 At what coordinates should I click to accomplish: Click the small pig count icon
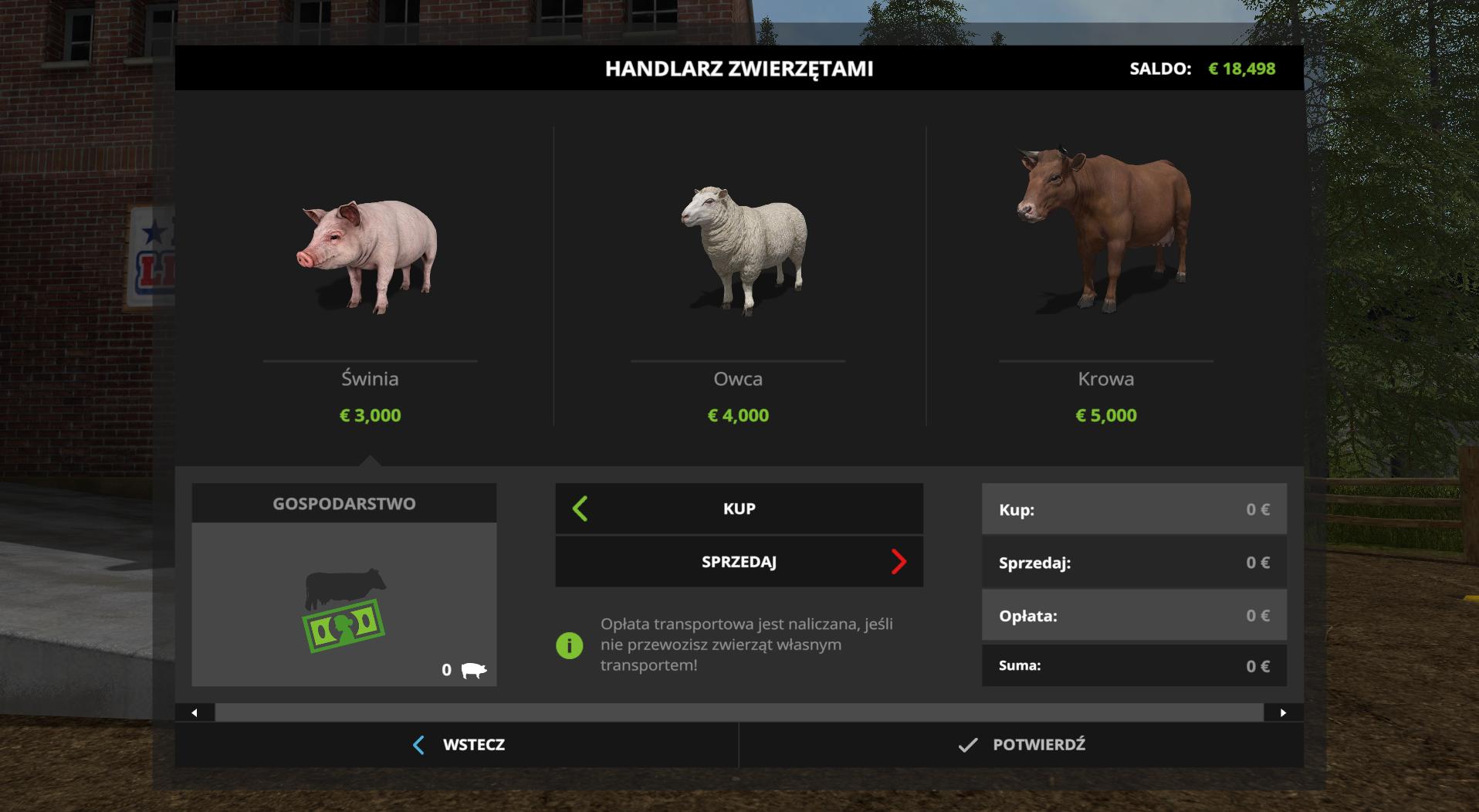(x=474, y=670)
